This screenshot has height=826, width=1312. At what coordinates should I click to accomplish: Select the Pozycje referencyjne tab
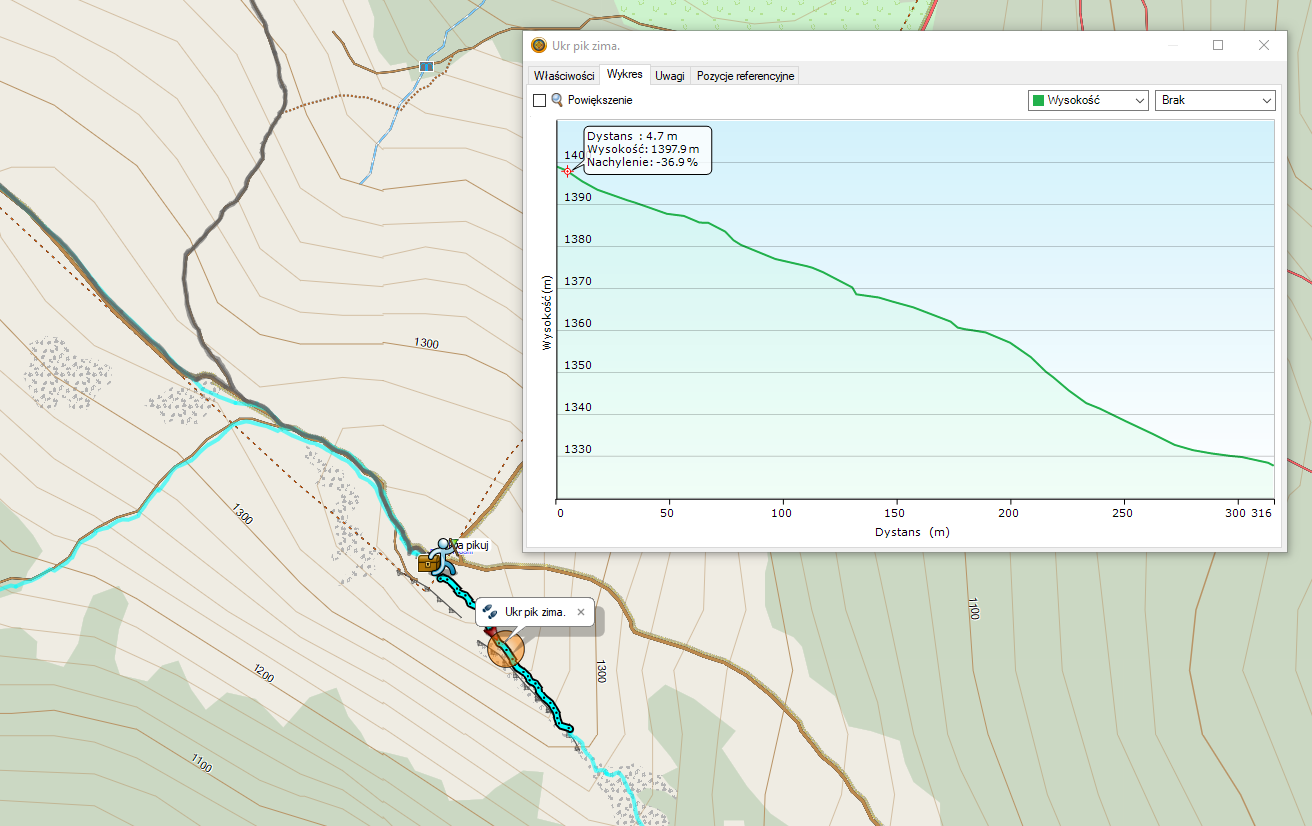click(x=745, y=76)
